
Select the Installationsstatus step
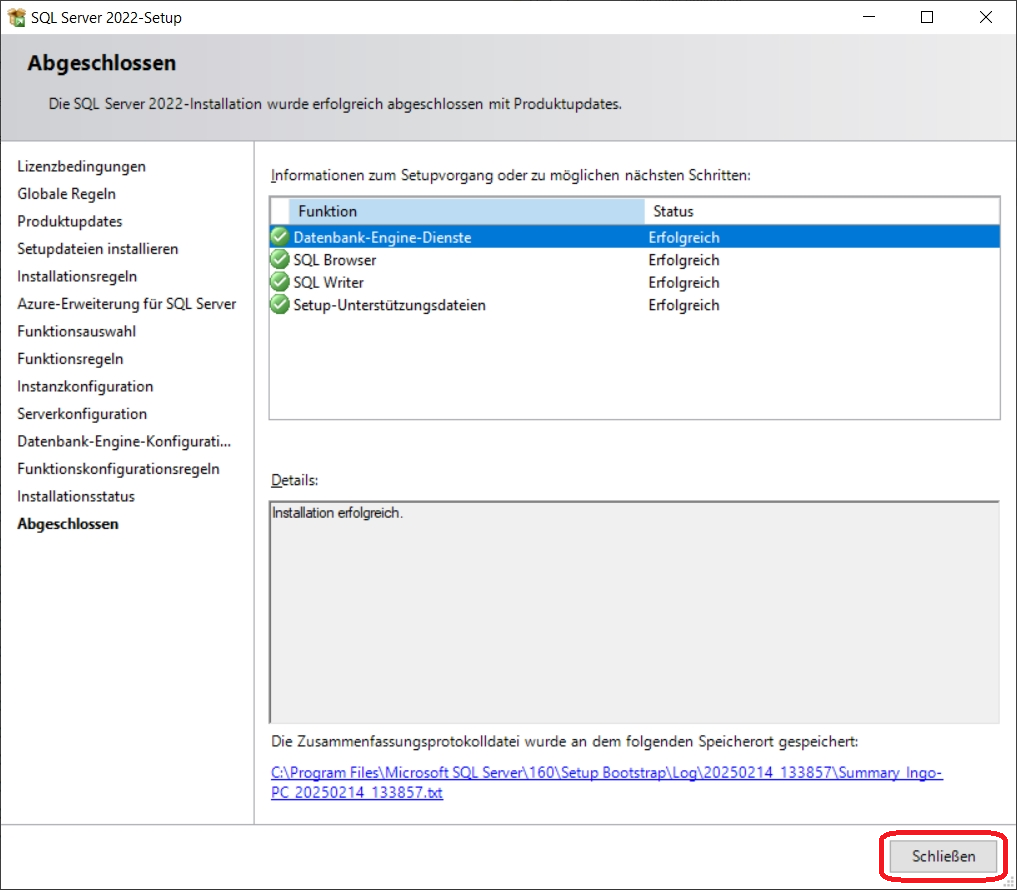pos(76,496)
